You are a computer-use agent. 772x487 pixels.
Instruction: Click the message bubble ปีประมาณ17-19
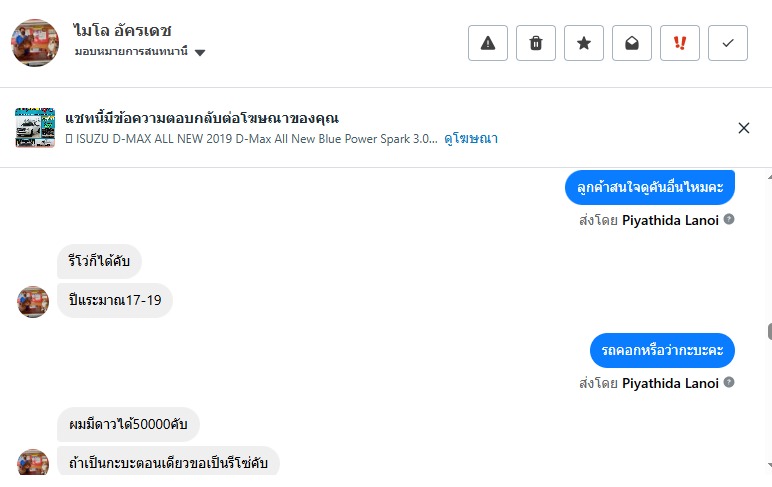115,300
